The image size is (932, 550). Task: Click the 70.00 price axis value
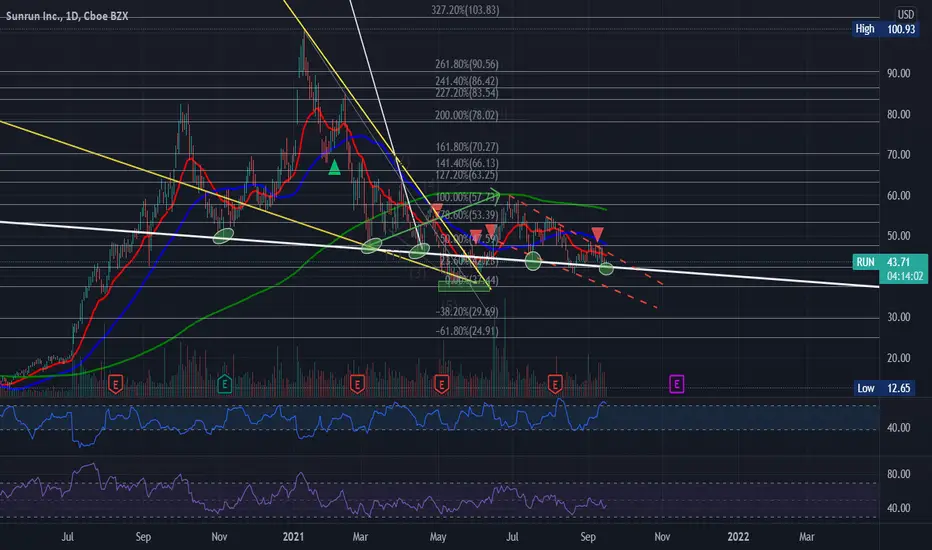[x=898, y=155]
